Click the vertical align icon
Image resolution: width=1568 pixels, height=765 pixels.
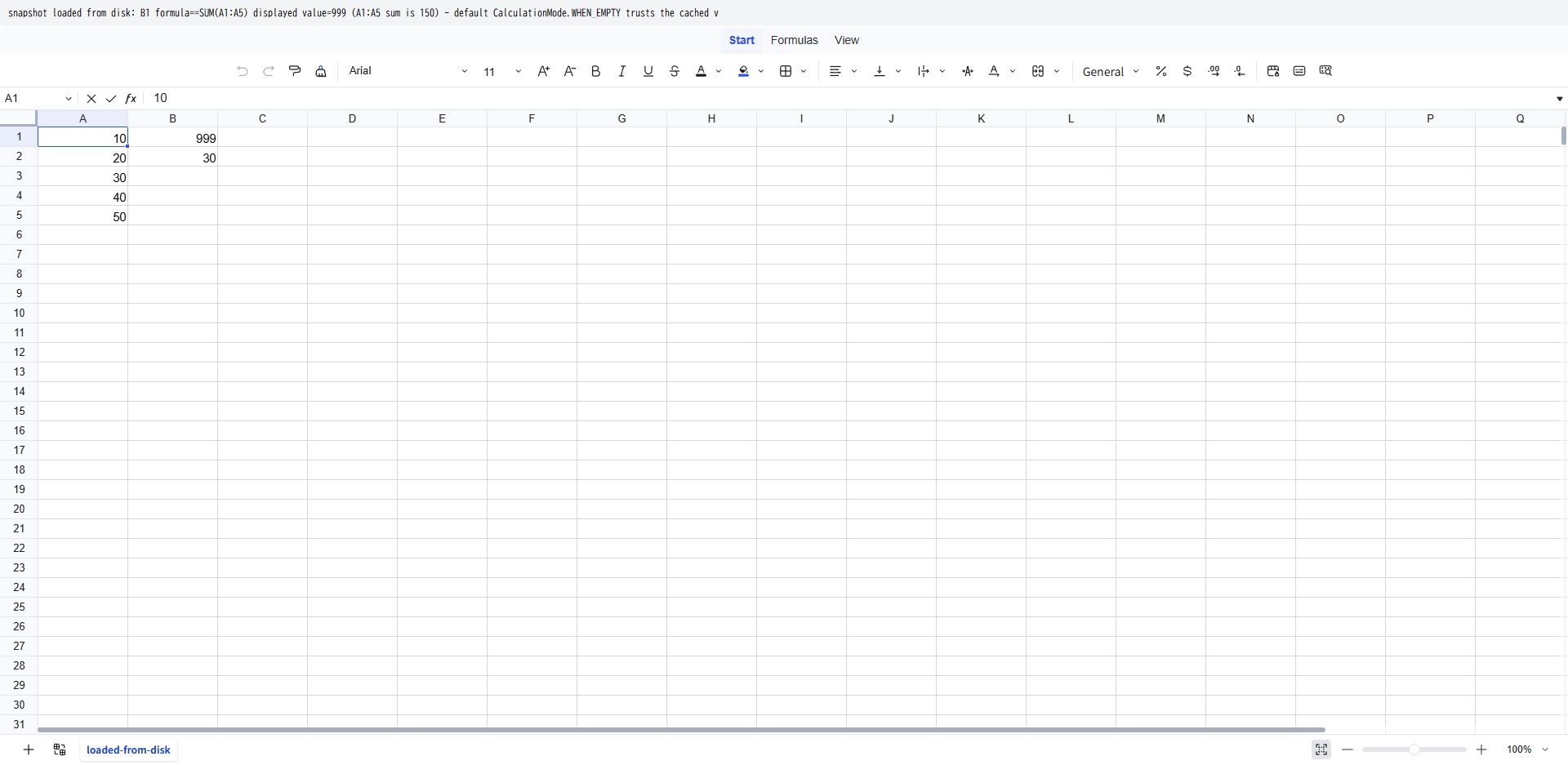880,71
